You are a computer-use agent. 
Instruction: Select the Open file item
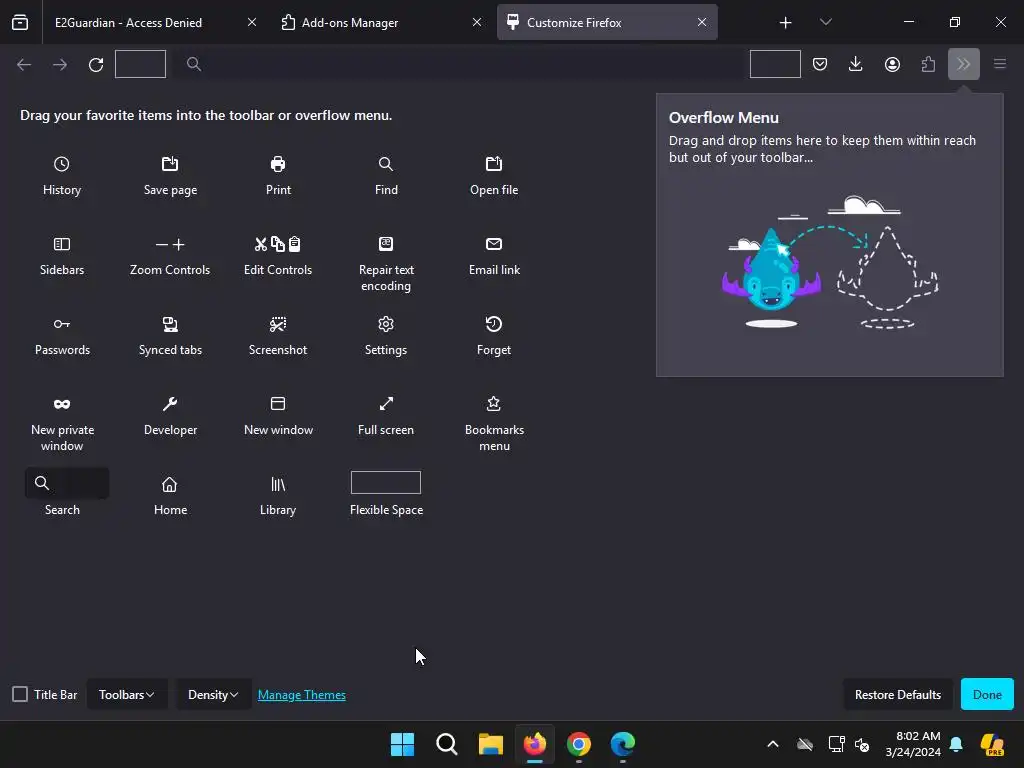494,176
